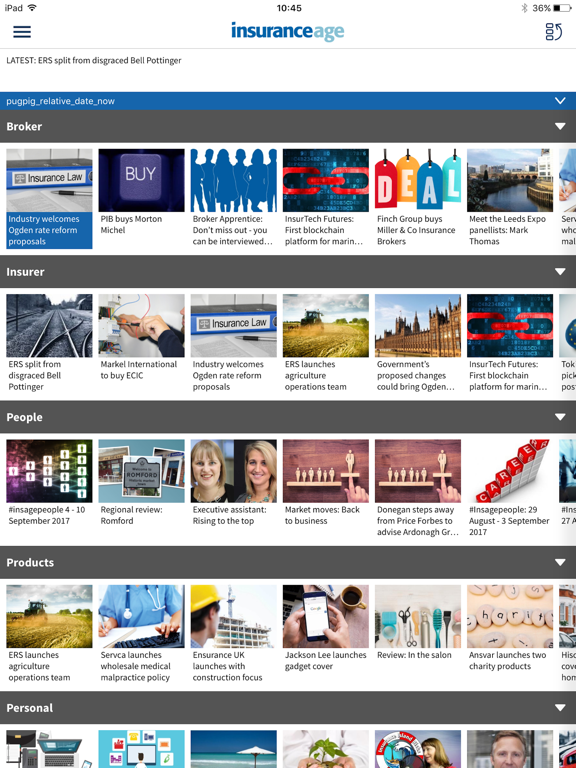The image size is (576, 768).
Task: Expand the pugpig_relative_date_now chevron
Action: tap(560, 101)
